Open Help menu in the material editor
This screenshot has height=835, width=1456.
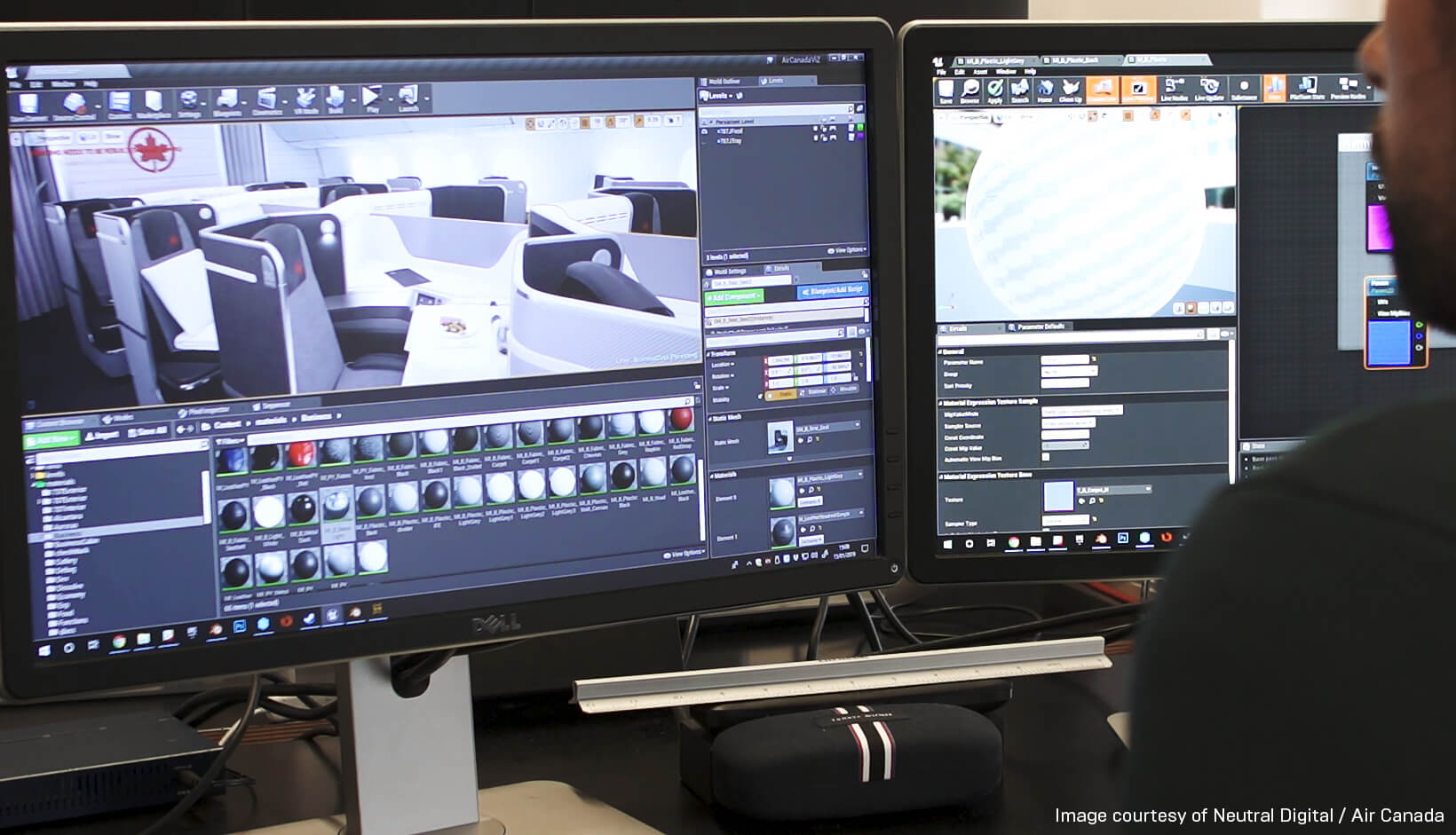click(1030, 71)
